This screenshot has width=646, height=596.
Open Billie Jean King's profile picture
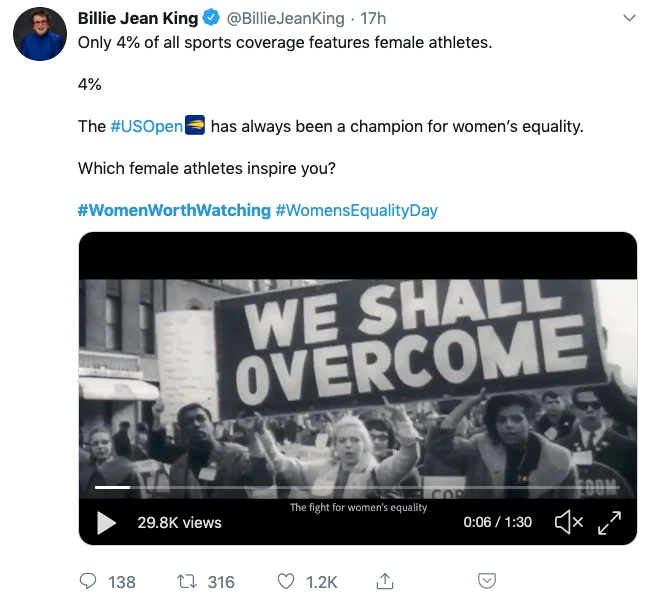39,34
